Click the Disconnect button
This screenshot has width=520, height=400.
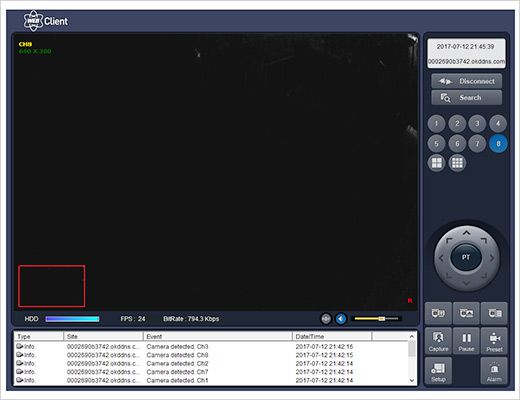(466, 81)
